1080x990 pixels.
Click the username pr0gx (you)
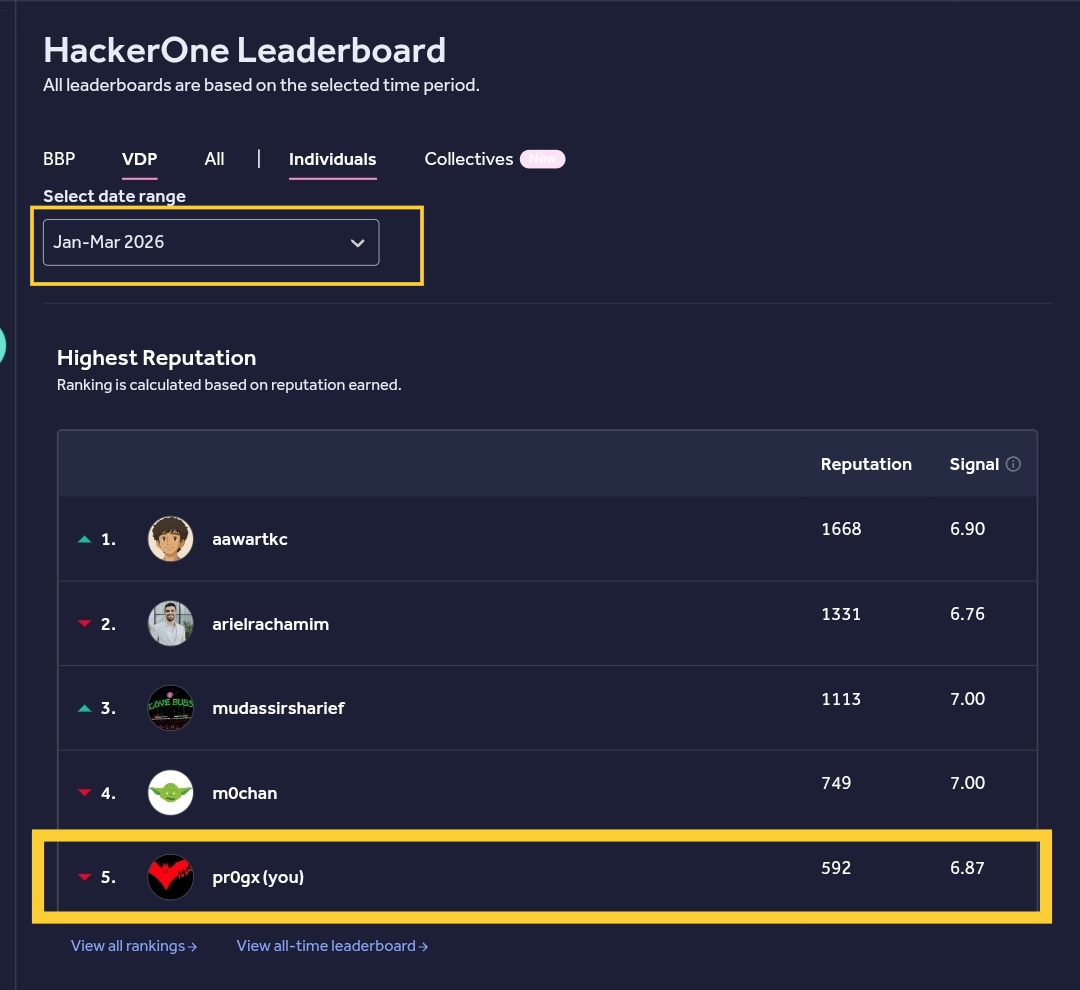(x=258, y=878)
